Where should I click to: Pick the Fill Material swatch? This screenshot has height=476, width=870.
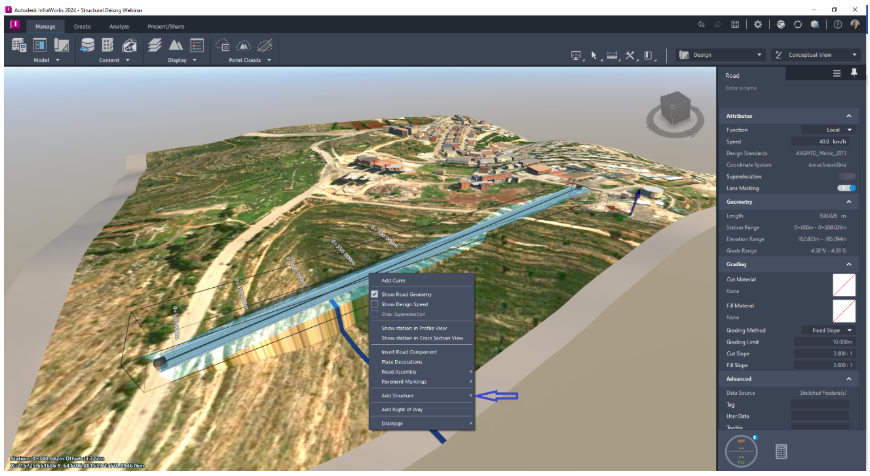tap(844, 311)
